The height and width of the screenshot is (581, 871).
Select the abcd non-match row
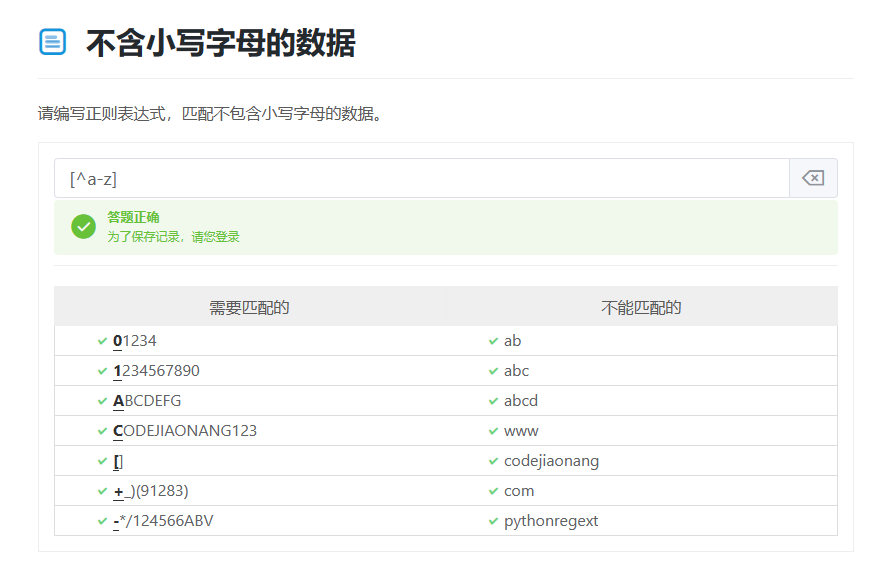(x=520, y=401)
